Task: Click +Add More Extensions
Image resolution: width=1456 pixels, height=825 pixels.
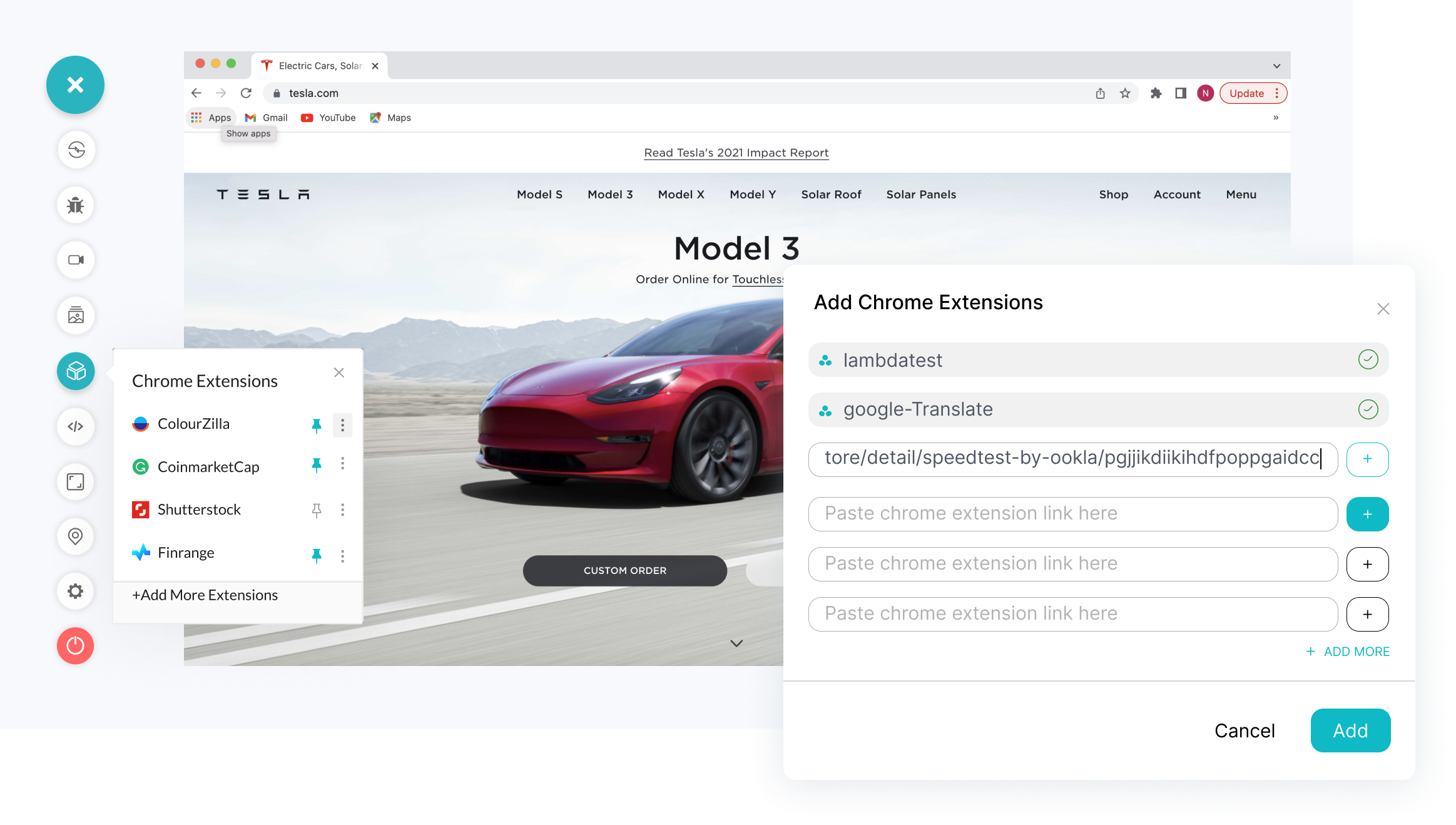Action: 205,595
